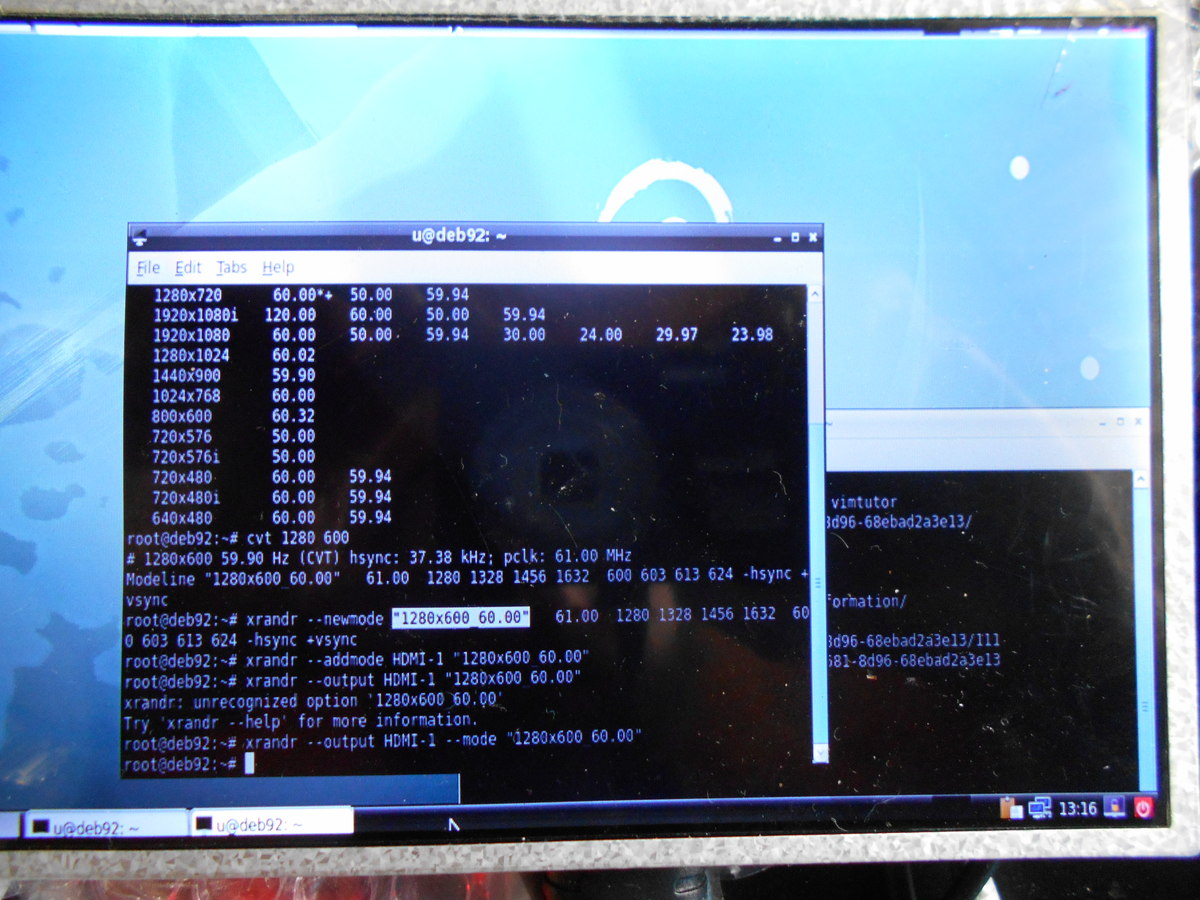Click the "1024x768" mode row

234,396
